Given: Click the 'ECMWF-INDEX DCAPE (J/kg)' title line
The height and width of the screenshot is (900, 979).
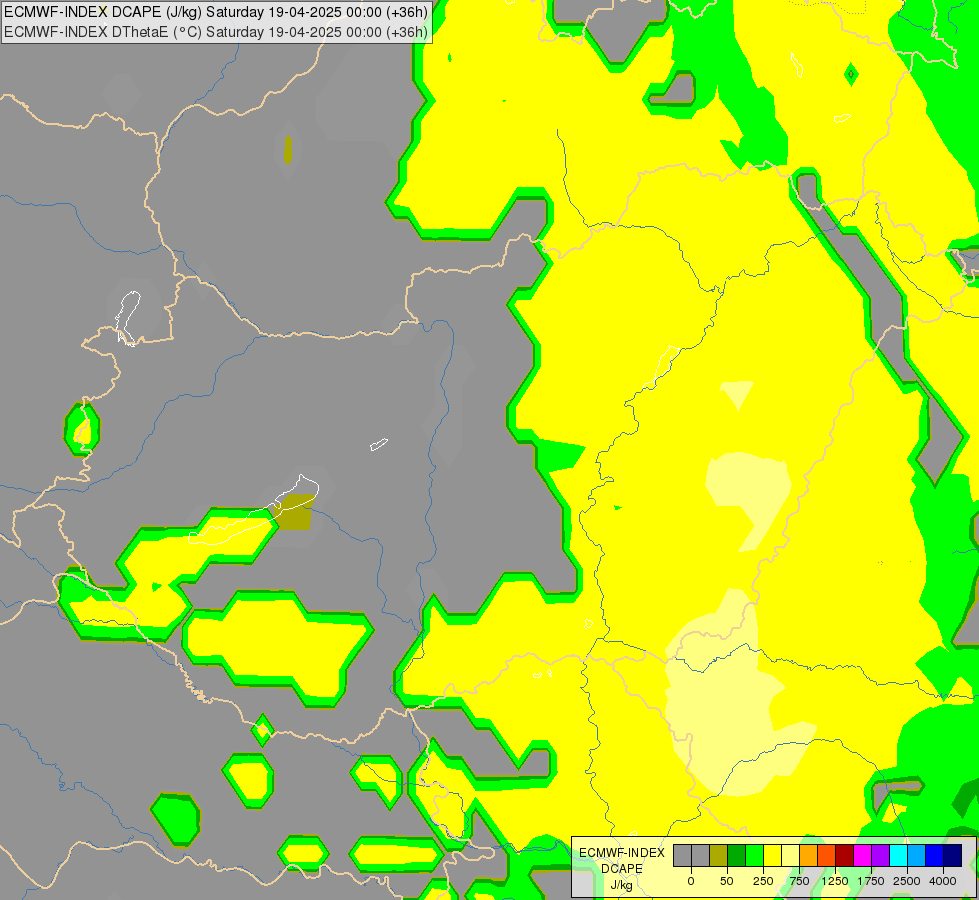Looking at the screenshot, I should [x=216, y=12].
